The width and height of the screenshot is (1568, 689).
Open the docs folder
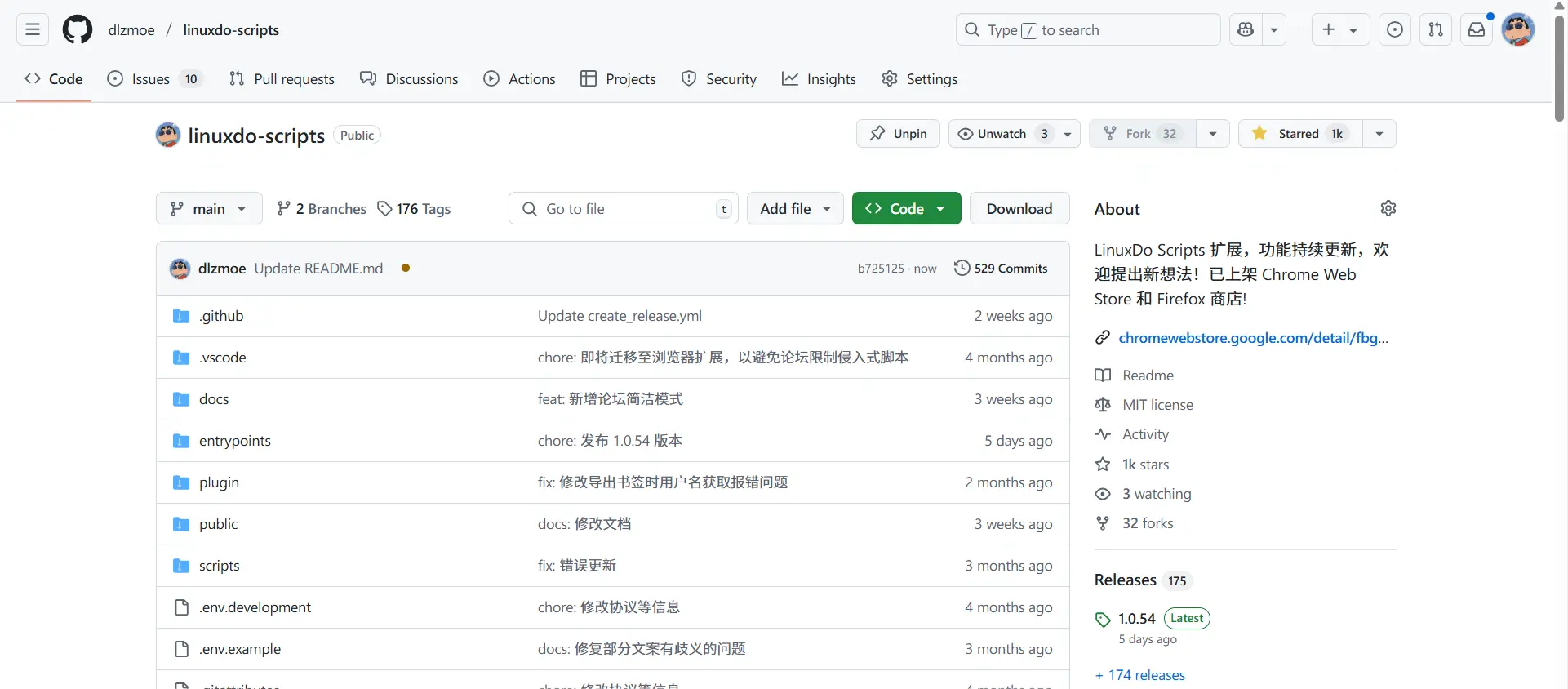click(x=214, y=399)
